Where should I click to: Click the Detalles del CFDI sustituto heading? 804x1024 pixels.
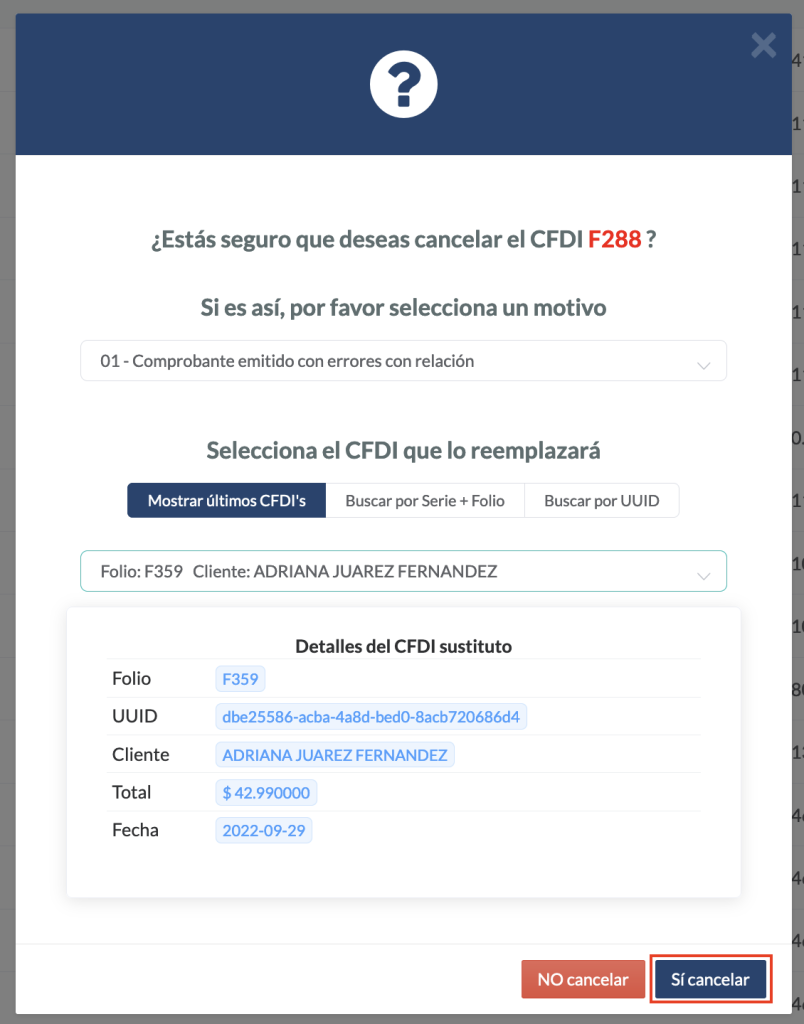pos(403,646)
